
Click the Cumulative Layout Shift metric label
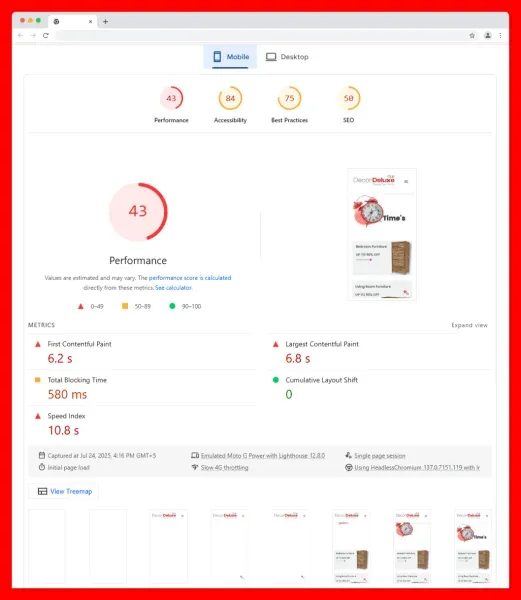point(322,380)
